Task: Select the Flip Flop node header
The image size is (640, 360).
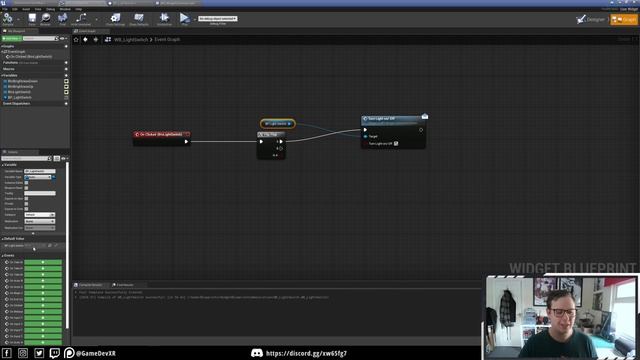Action: (x=271, y=134)
